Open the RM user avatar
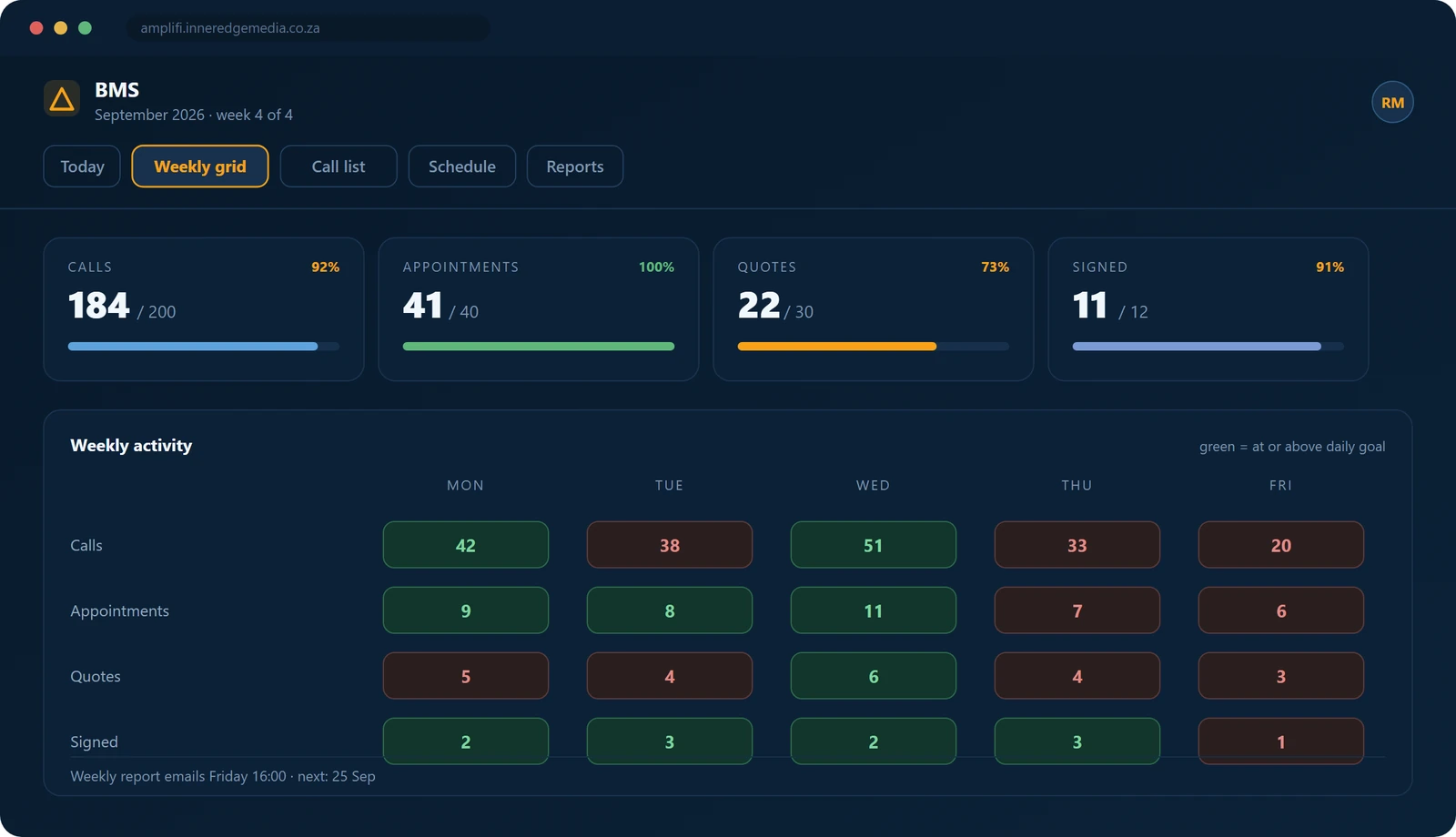 tap(1392, 103)
